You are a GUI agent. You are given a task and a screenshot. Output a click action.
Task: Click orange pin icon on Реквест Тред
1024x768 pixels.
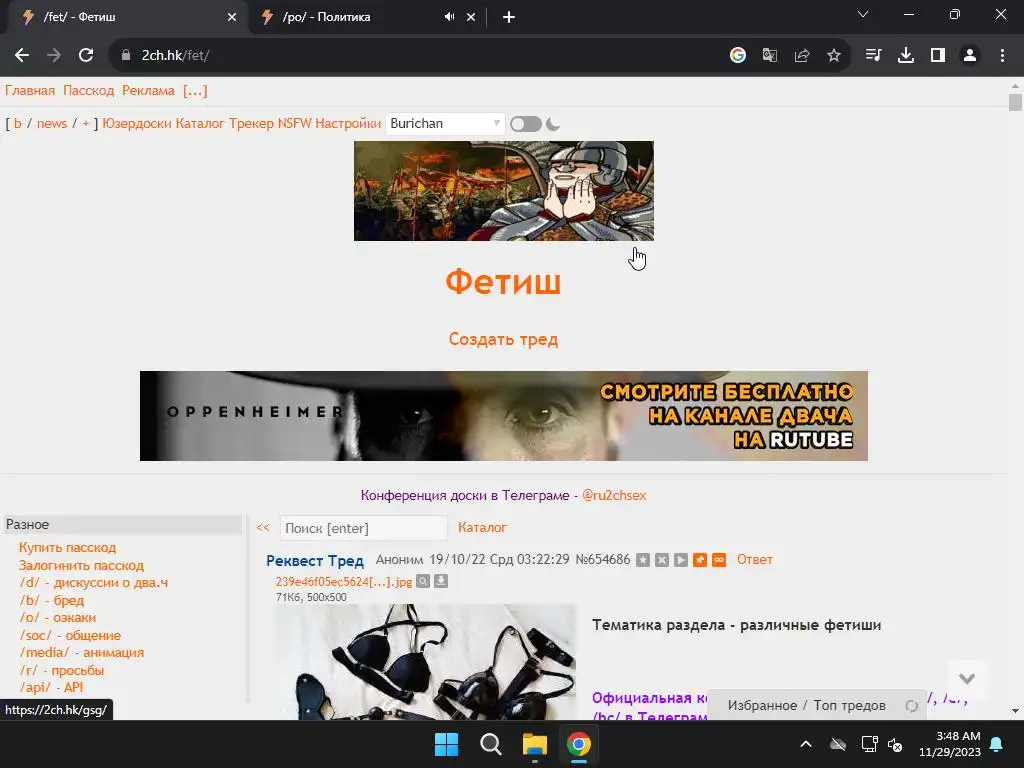(x=700, y=560)
